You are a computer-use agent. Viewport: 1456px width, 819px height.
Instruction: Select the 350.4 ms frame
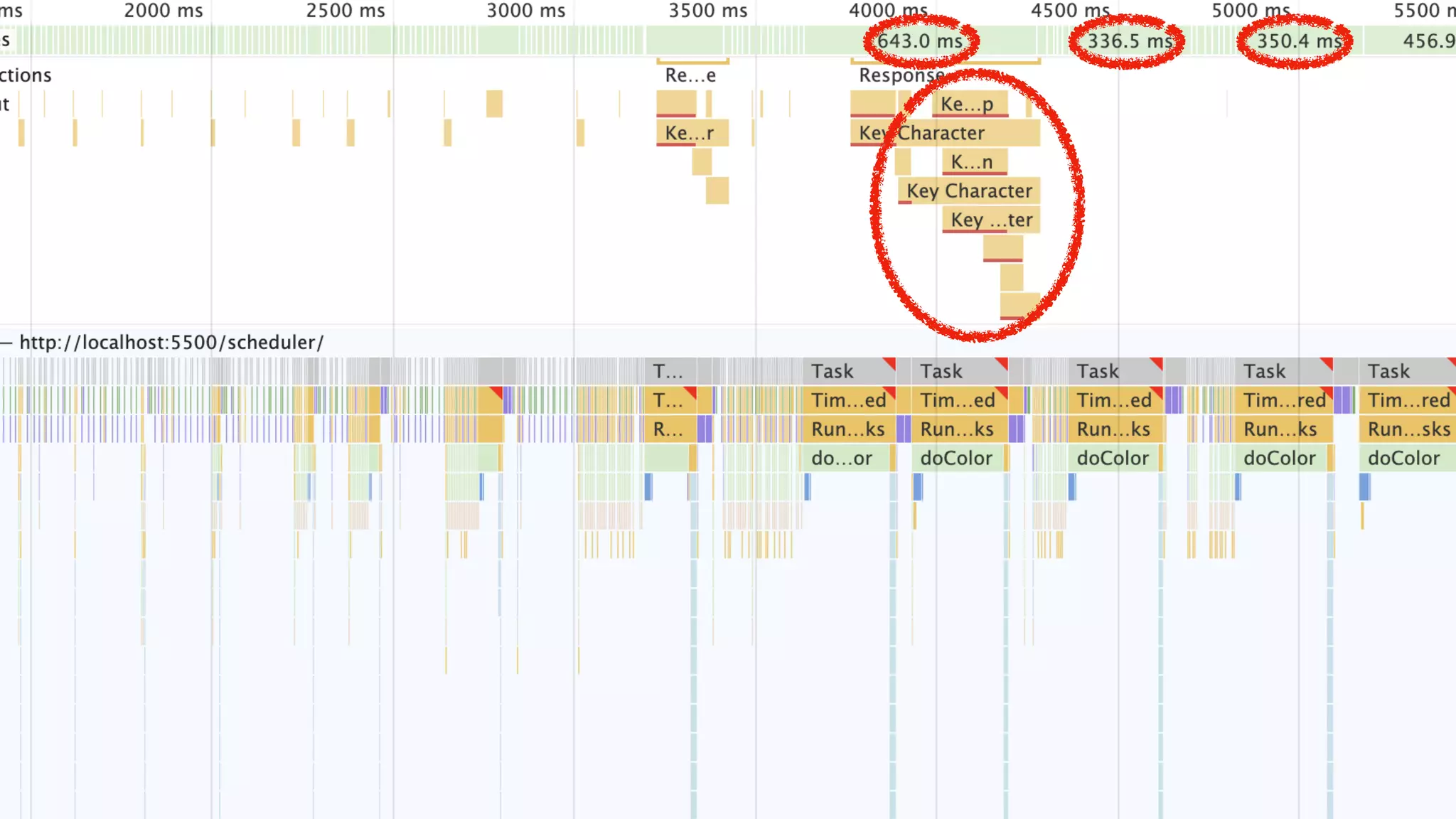[1299, 41]
